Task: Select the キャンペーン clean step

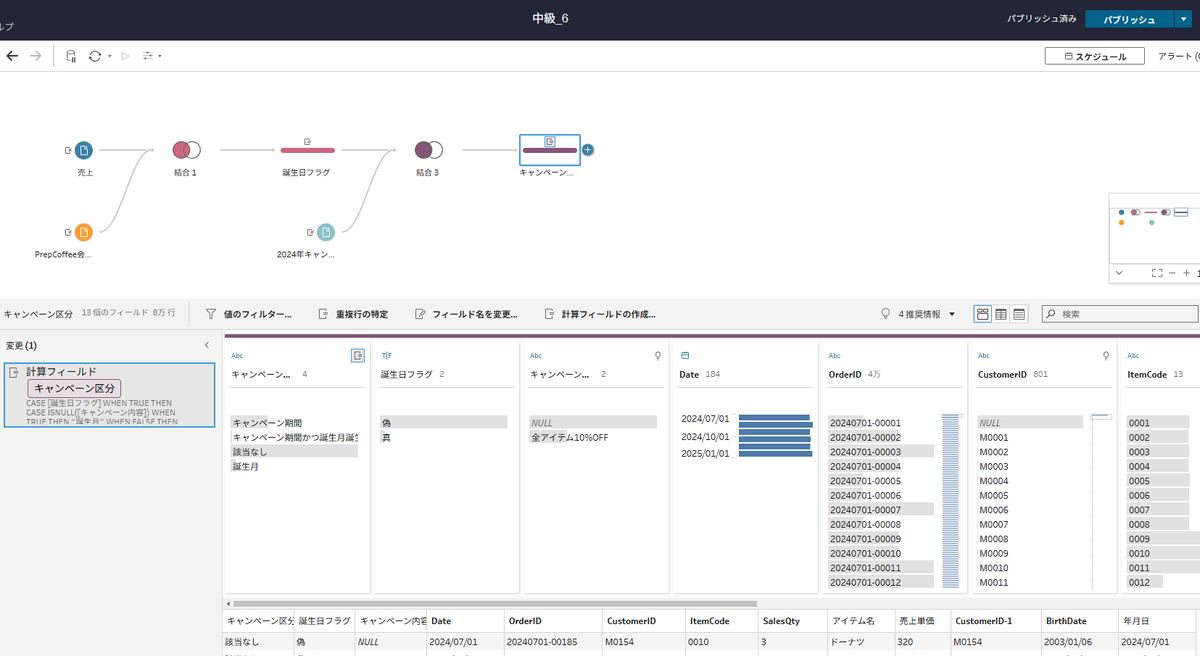Action: tap(549, 150)
